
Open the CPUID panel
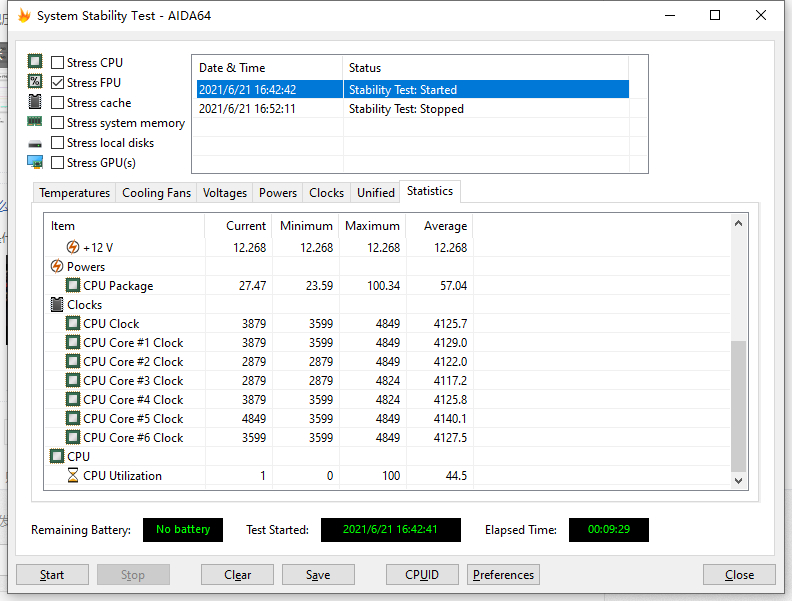[x=422, y=575]
